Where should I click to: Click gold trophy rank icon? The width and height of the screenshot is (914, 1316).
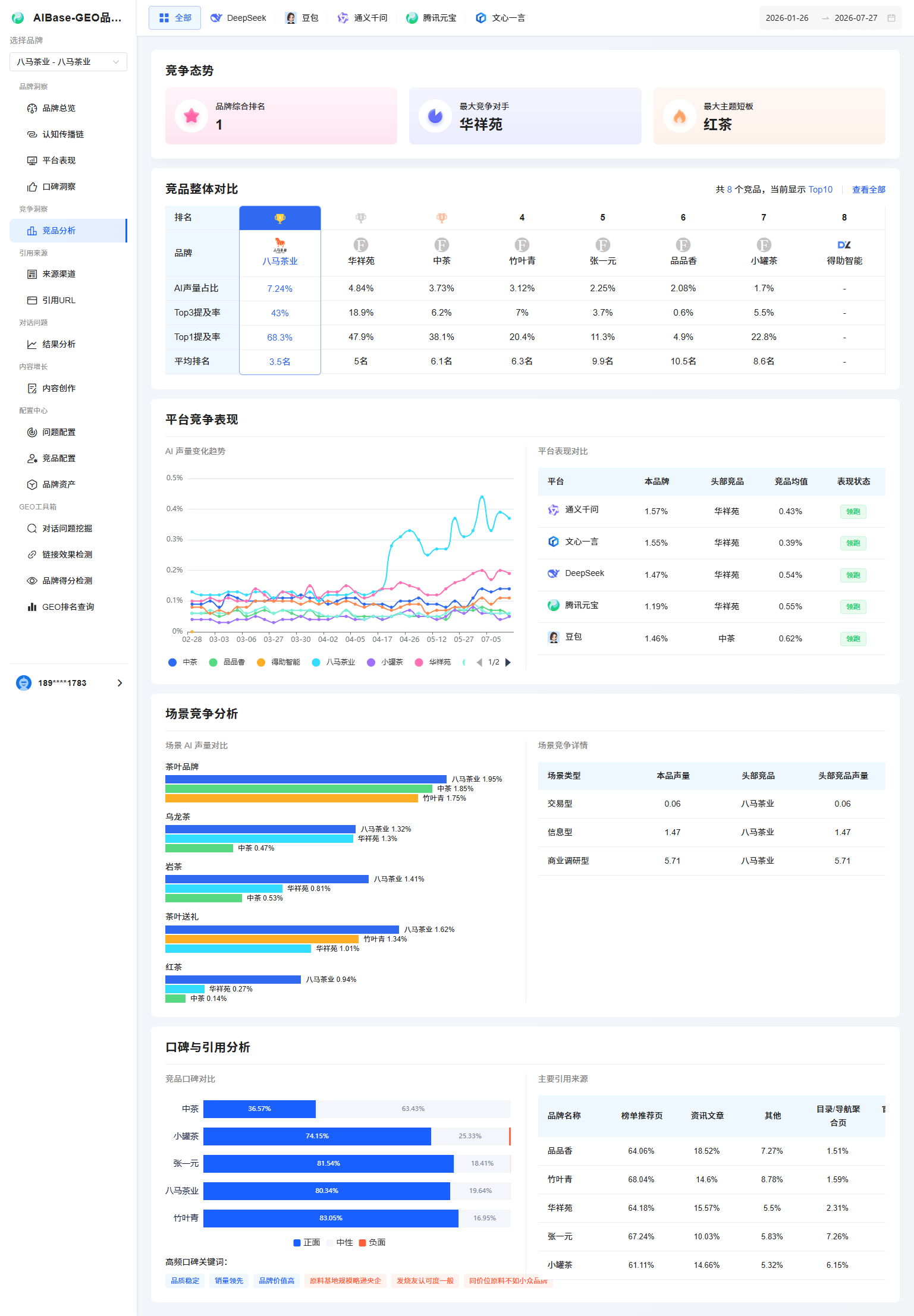tap(280, 218)
